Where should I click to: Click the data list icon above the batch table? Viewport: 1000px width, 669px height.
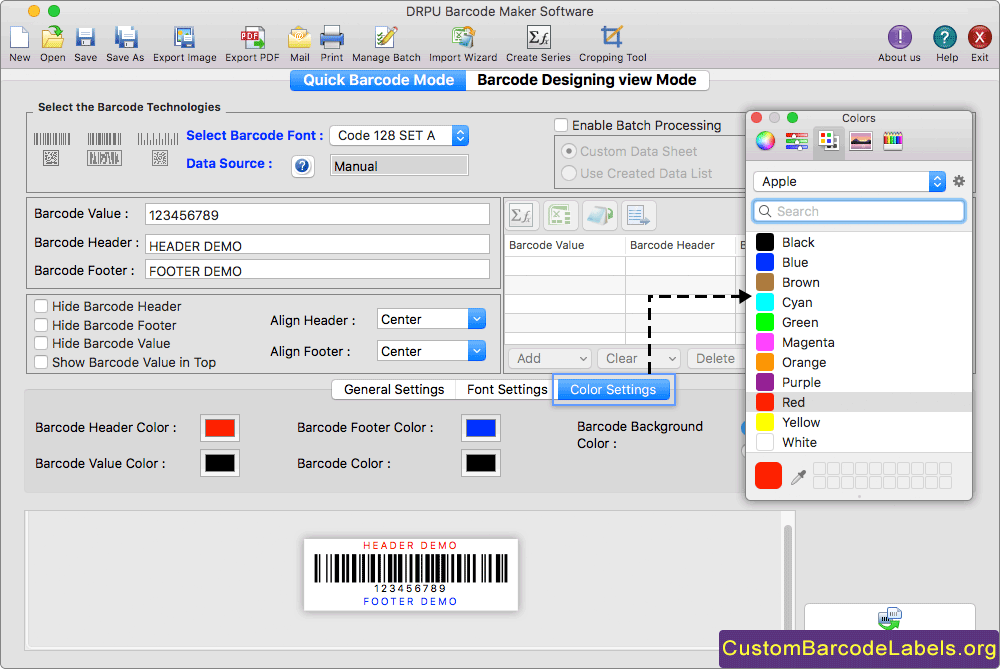pyautogui.click(x=638, y=216)
